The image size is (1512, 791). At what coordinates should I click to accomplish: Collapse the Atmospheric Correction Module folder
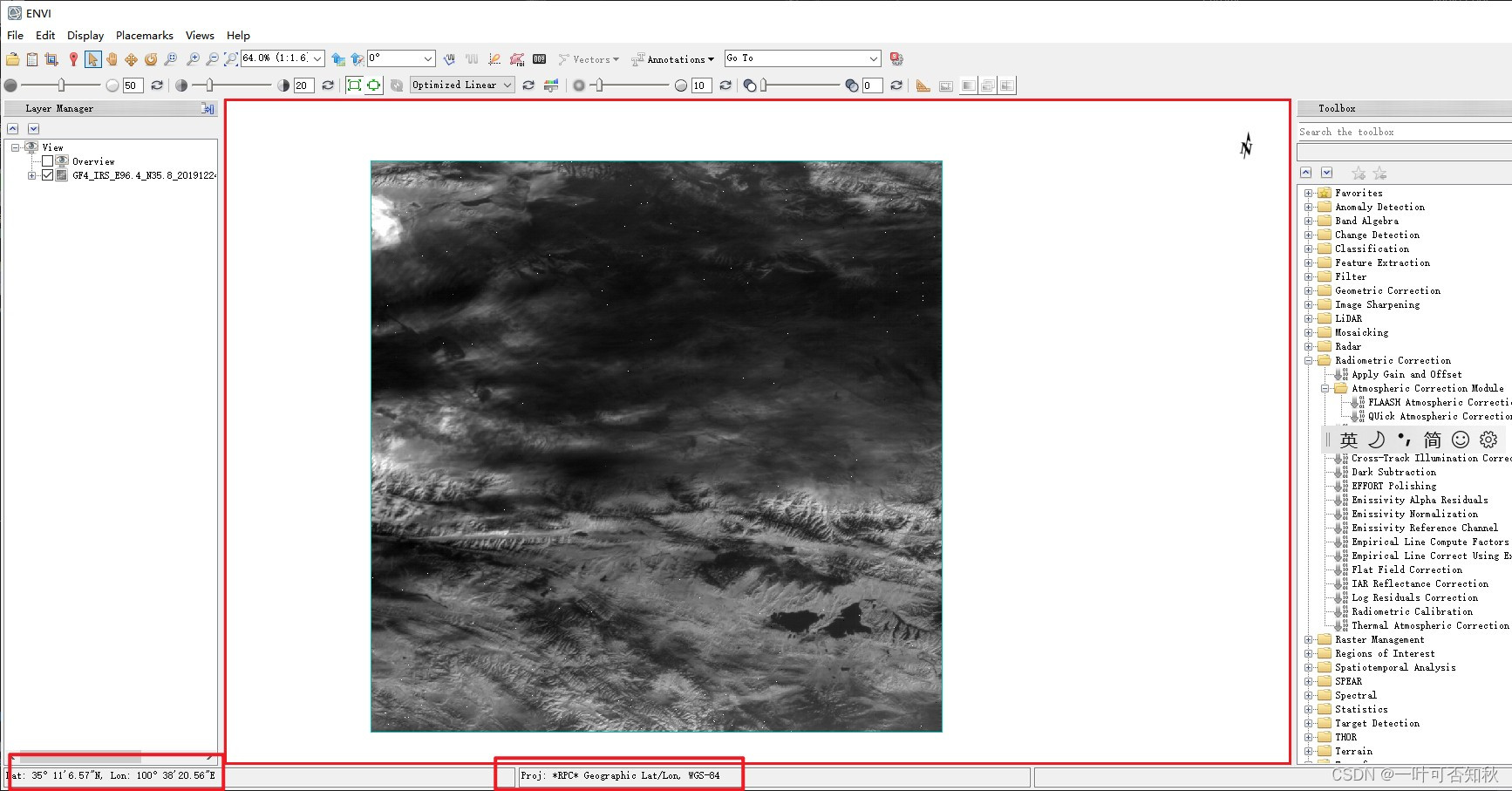[x=1325, y=388]
